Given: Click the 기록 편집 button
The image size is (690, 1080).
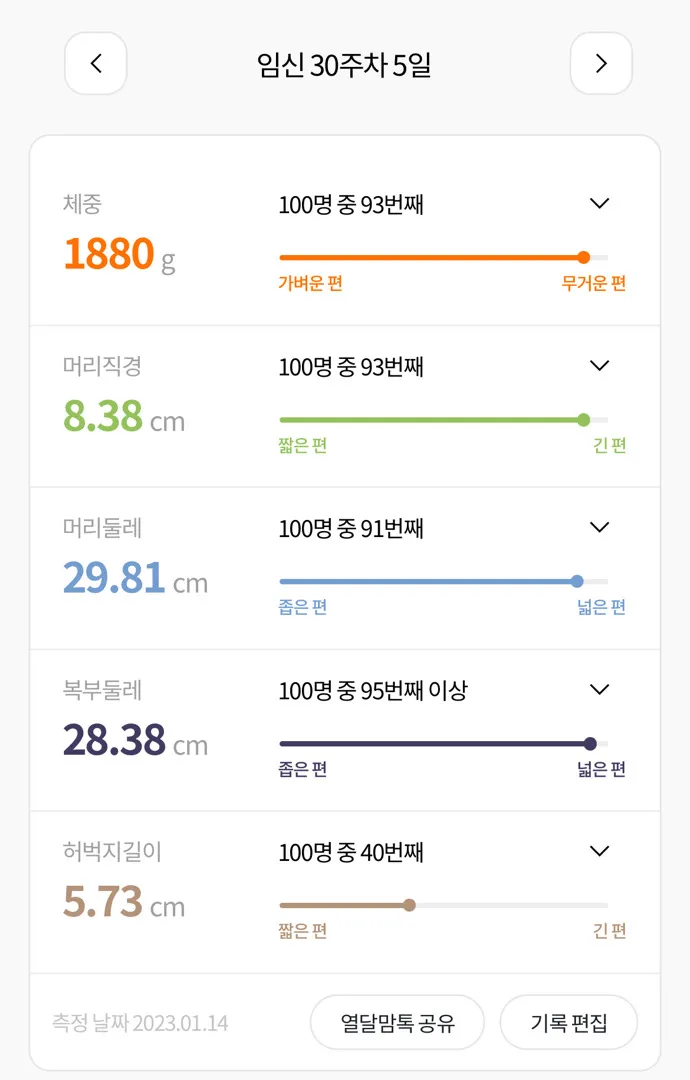Looking at the screenshot, I should [x=569, y=1022].
